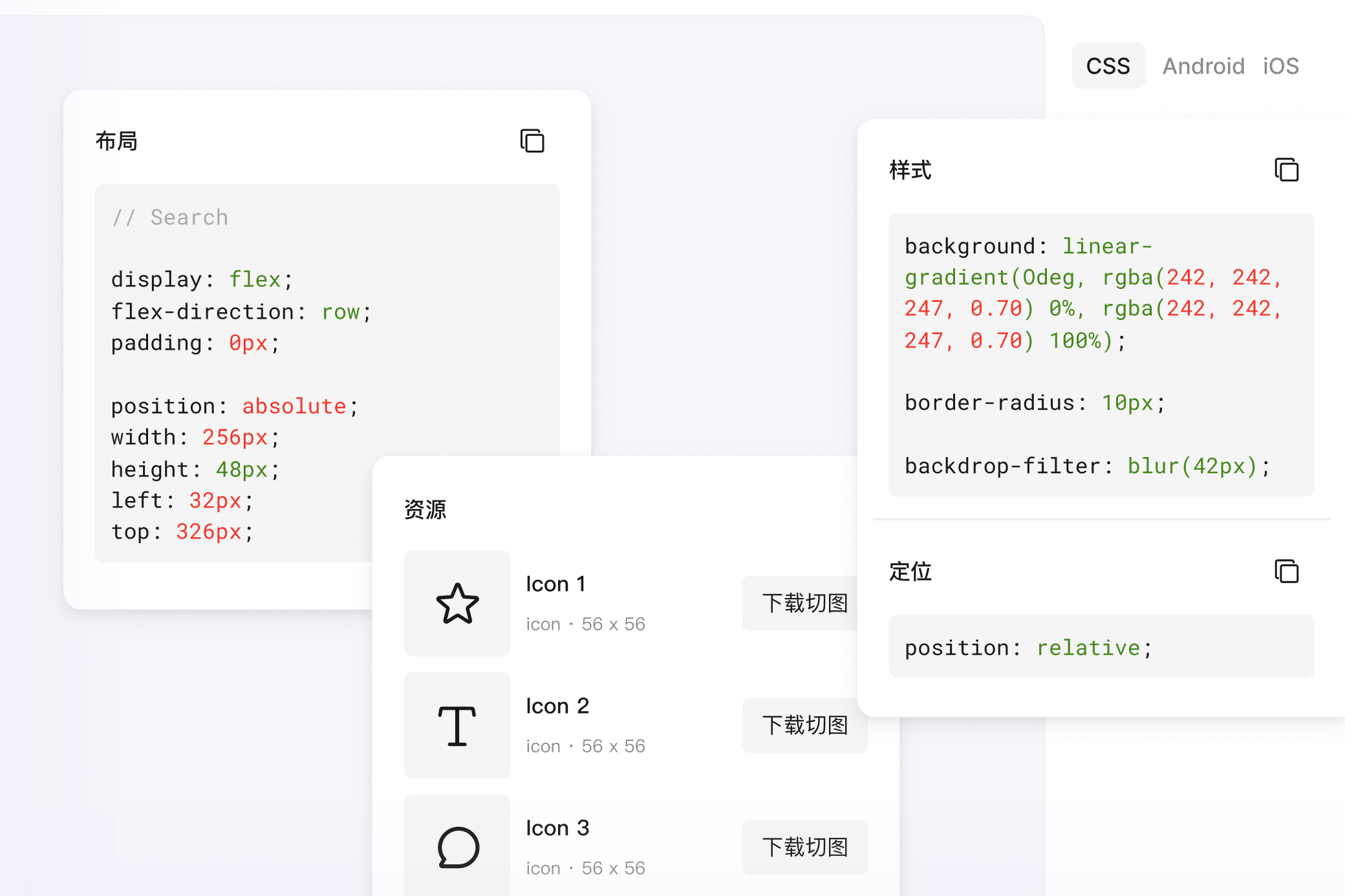Copy the 定位 position code
Viewport: 1345px width, 896px height.
point(1286,571)
